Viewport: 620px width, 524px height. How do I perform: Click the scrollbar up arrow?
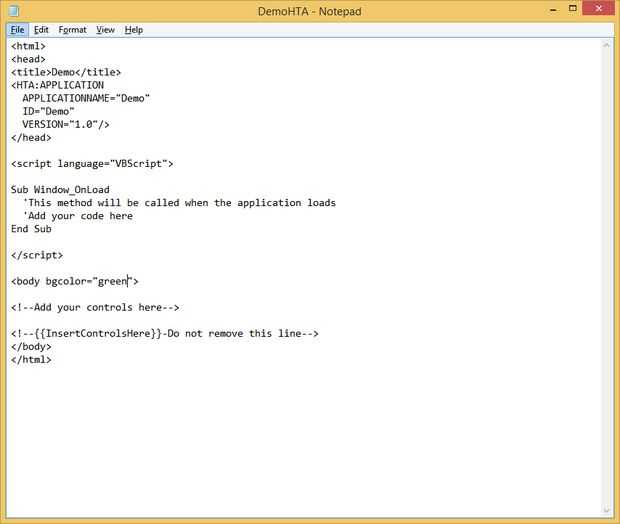click(606, 45)
